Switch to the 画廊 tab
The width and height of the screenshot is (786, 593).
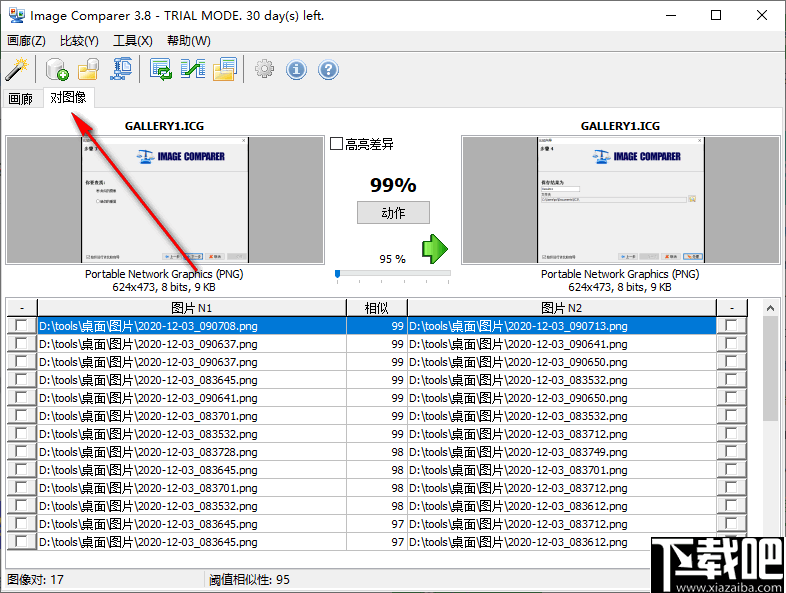click(21, 99)
